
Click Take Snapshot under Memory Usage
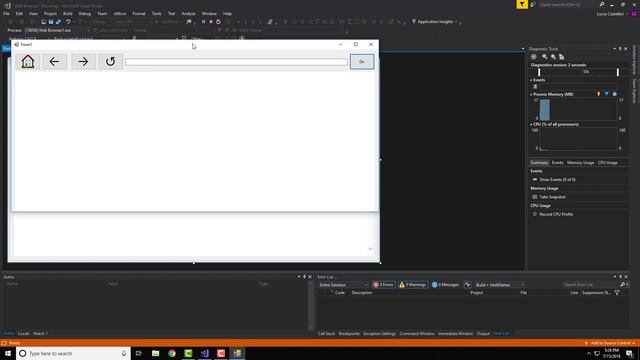[x=552, y=197]
